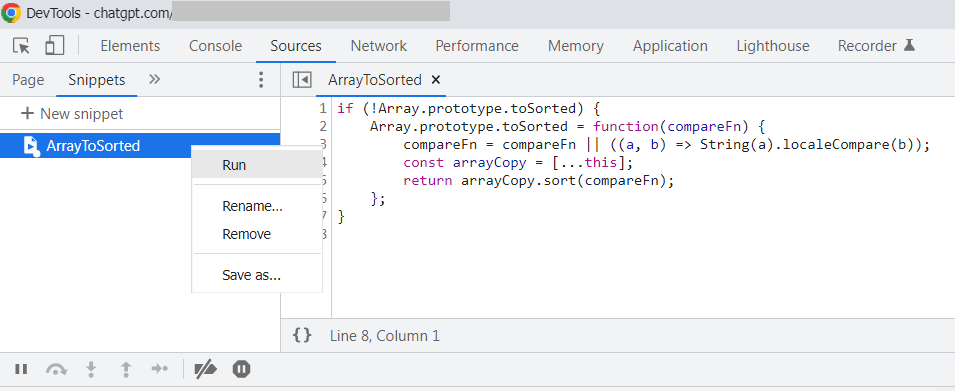Toggle deactivate breakpoints
Image resolution: width=955 pixels, height=391 pixels.
pos(205,368)
